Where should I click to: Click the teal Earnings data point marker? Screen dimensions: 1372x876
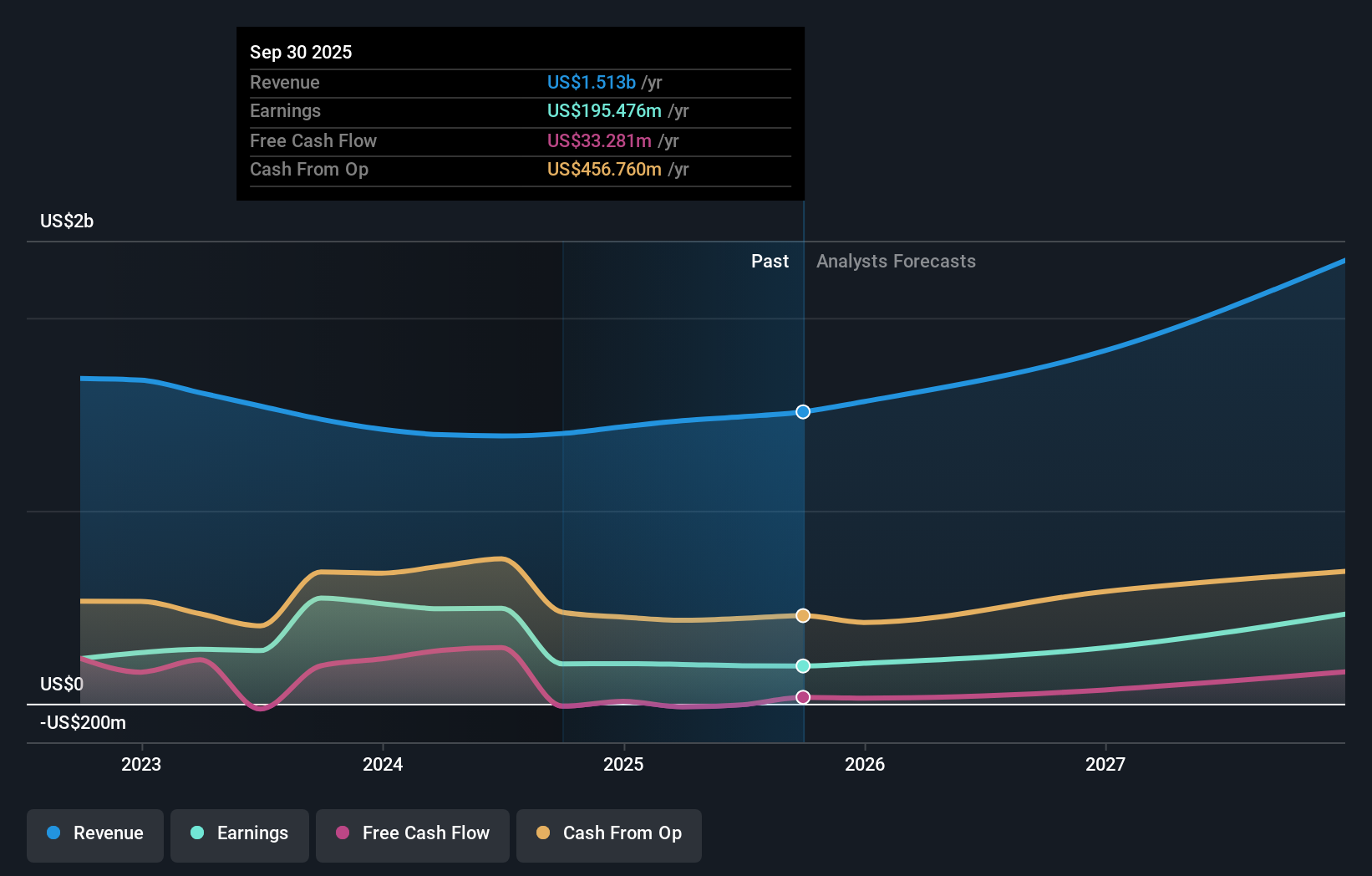803,665
